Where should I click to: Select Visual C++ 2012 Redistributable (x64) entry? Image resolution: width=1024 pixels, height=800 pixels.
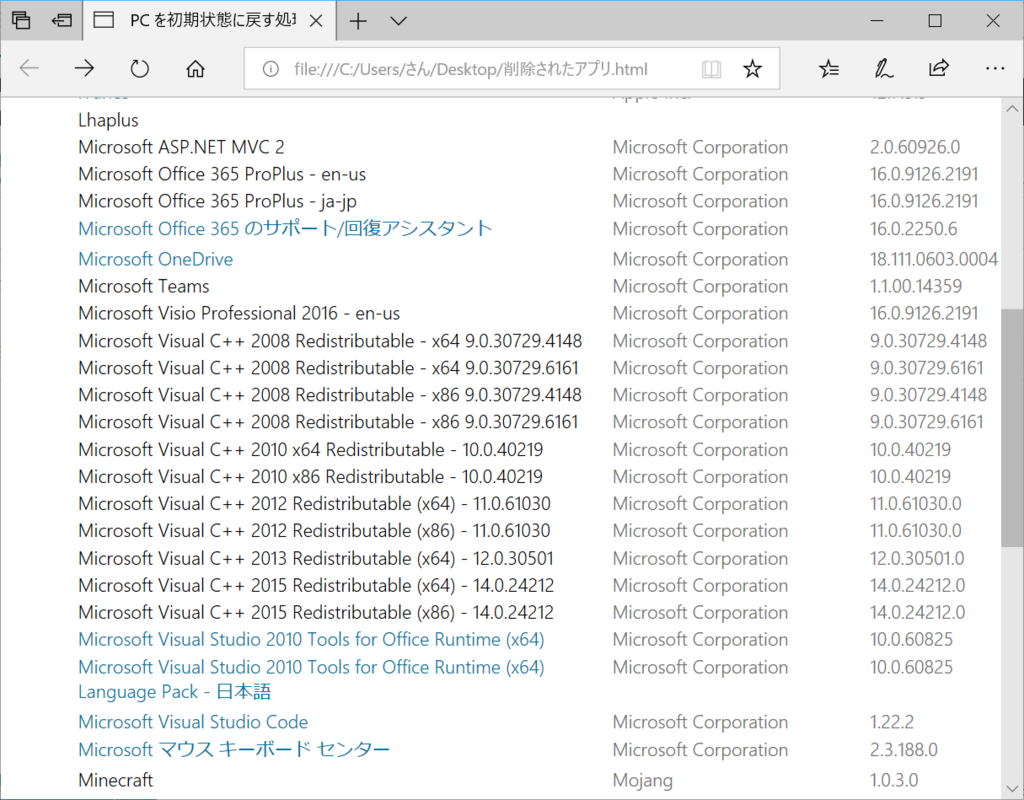315,504
